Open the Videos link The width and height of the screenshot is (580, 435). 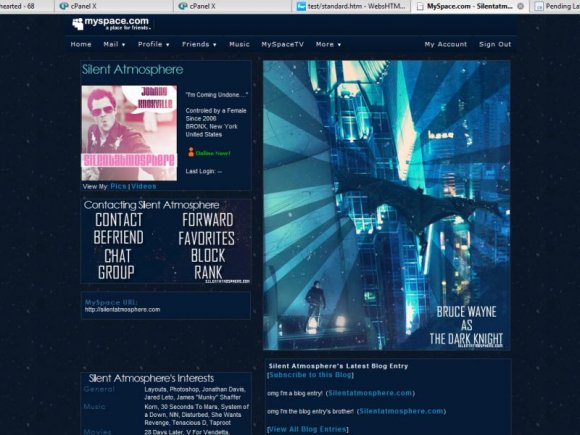144,186
